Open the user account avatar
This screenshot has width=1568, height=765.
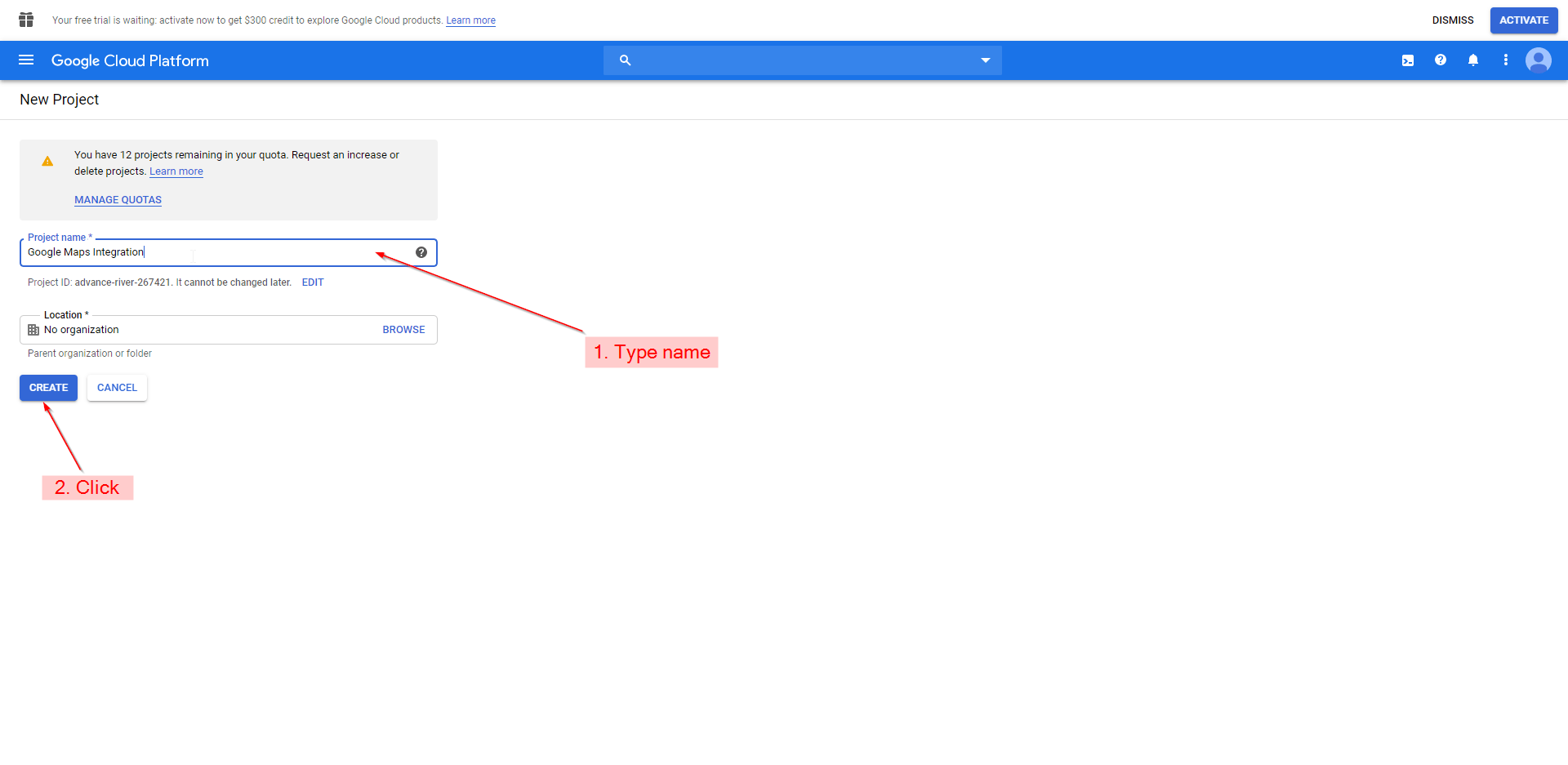tap(1539, 60)
